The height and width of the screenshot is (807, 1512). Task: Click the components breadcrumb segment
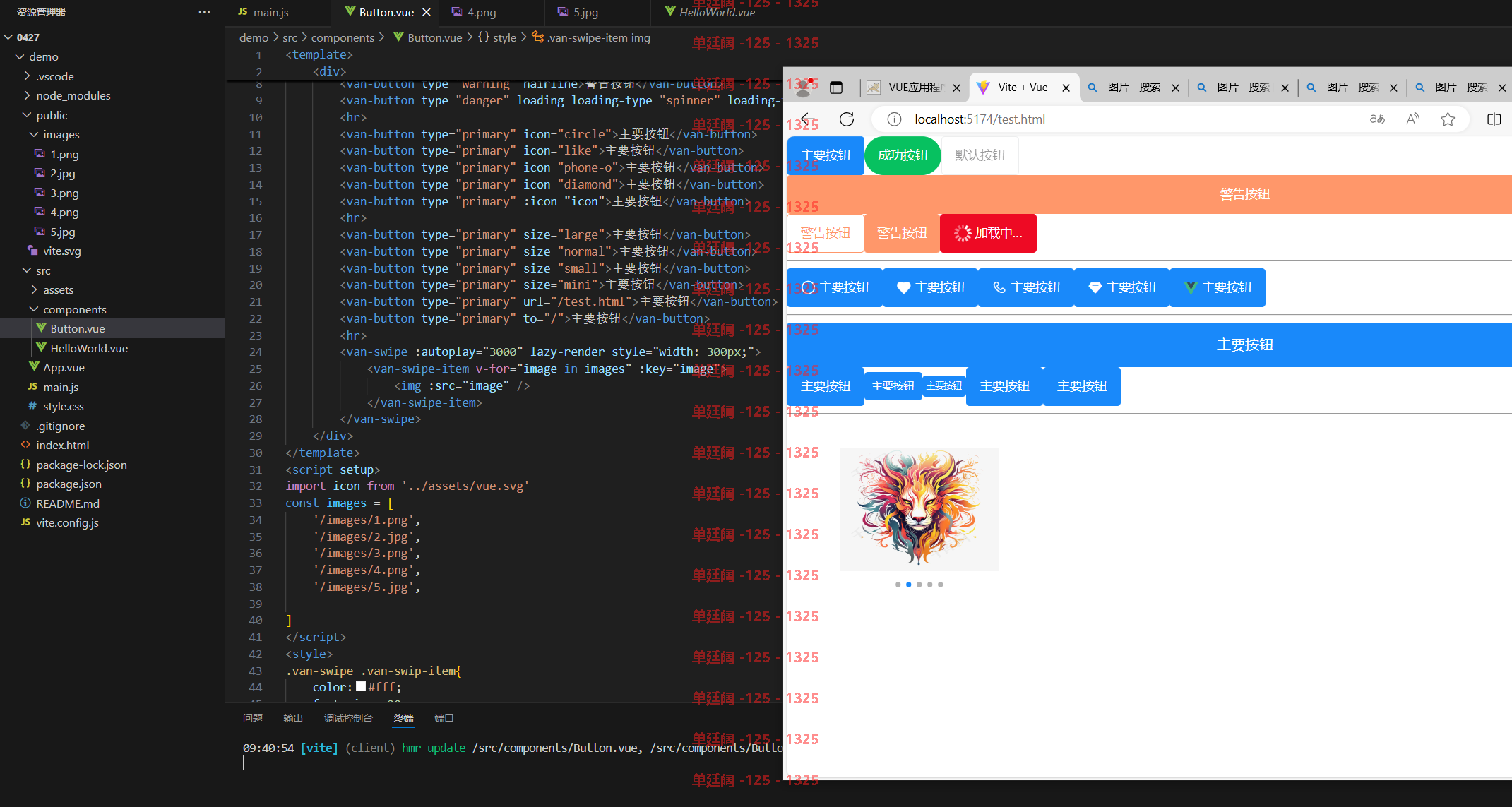click(x=343, y=37)
